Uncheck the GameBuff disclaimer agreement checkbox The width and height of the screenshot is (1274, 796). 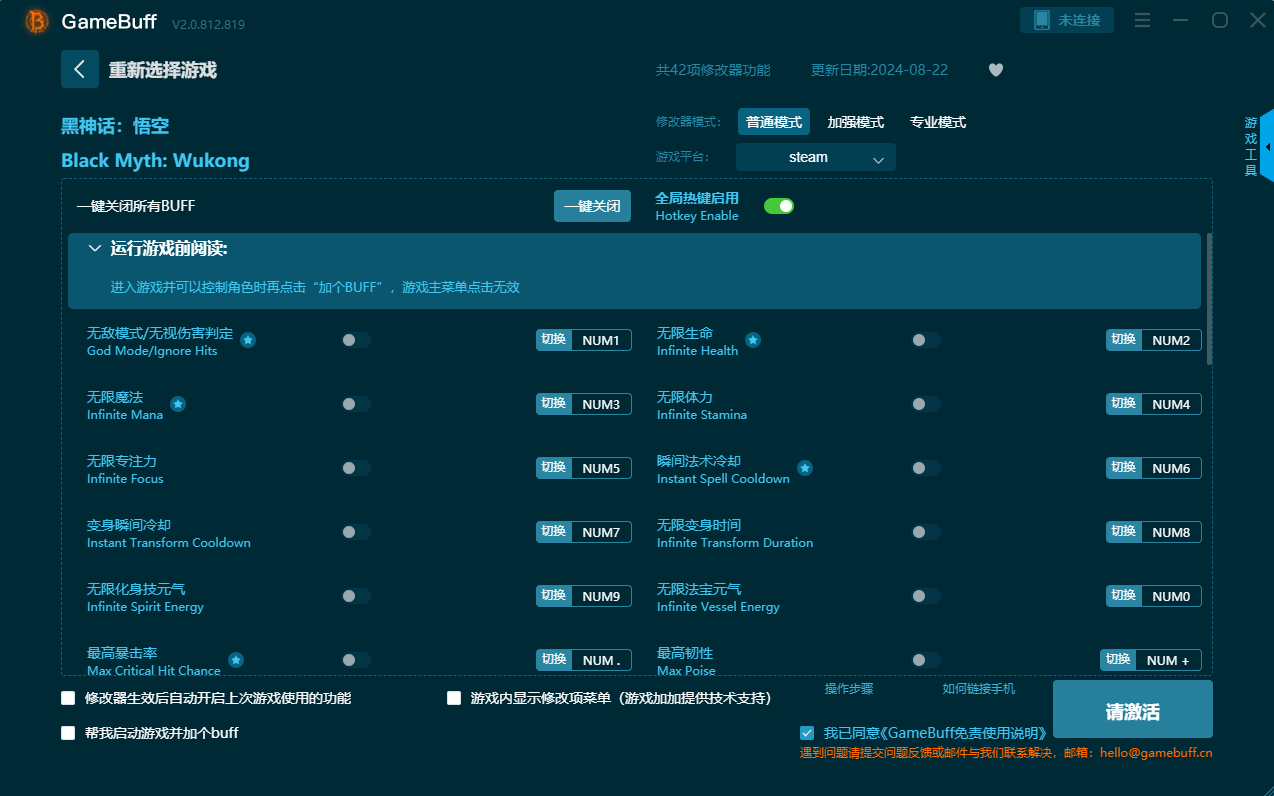pos(807,733)
